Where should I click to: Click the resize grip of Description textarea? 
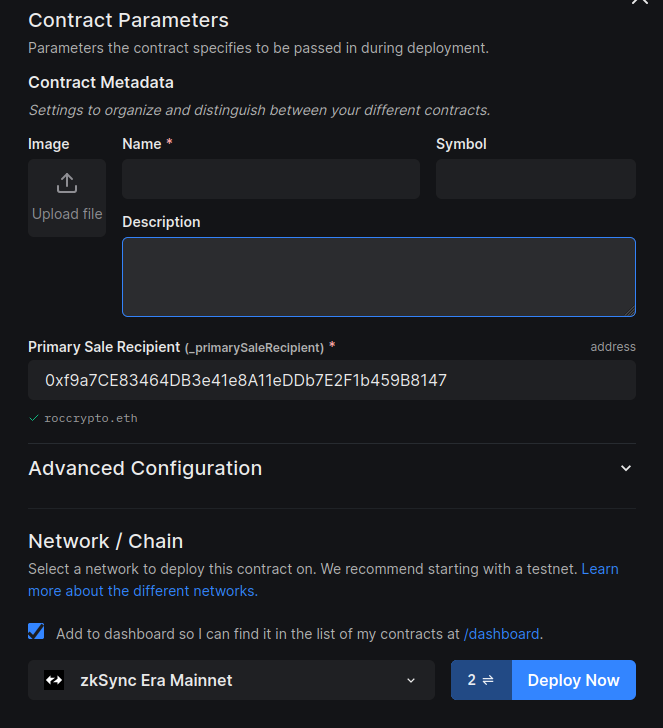pos(630,311)
